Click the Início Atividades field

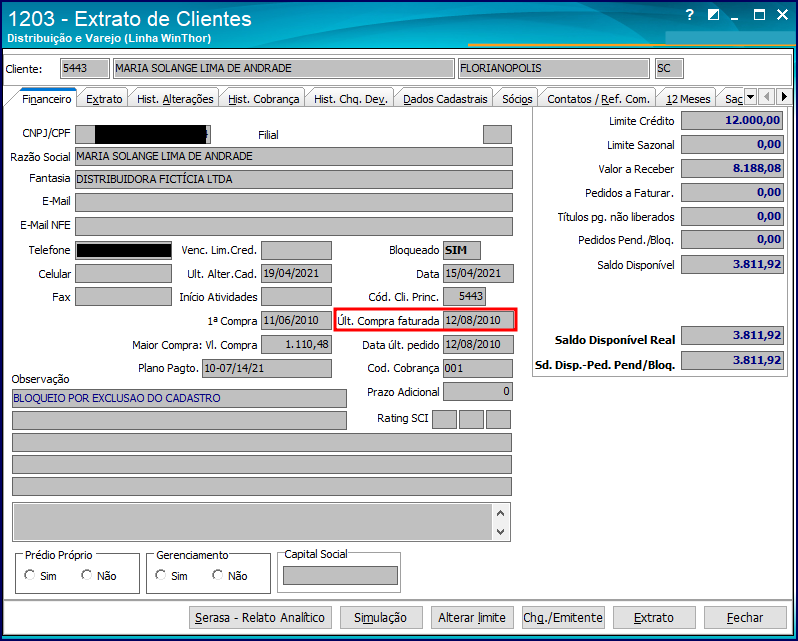tap(296, 297)
